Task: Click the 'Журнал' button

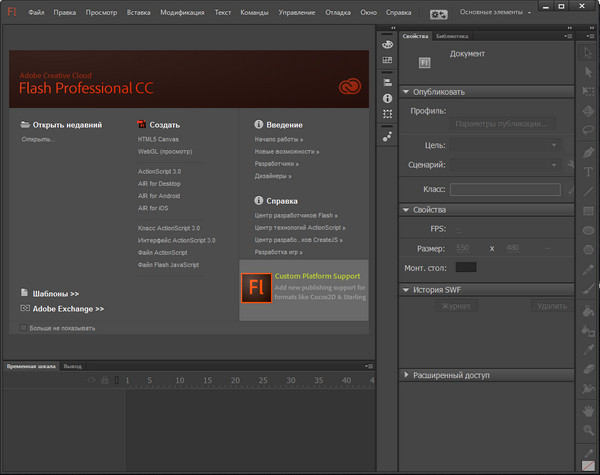Action: point(456,306)
